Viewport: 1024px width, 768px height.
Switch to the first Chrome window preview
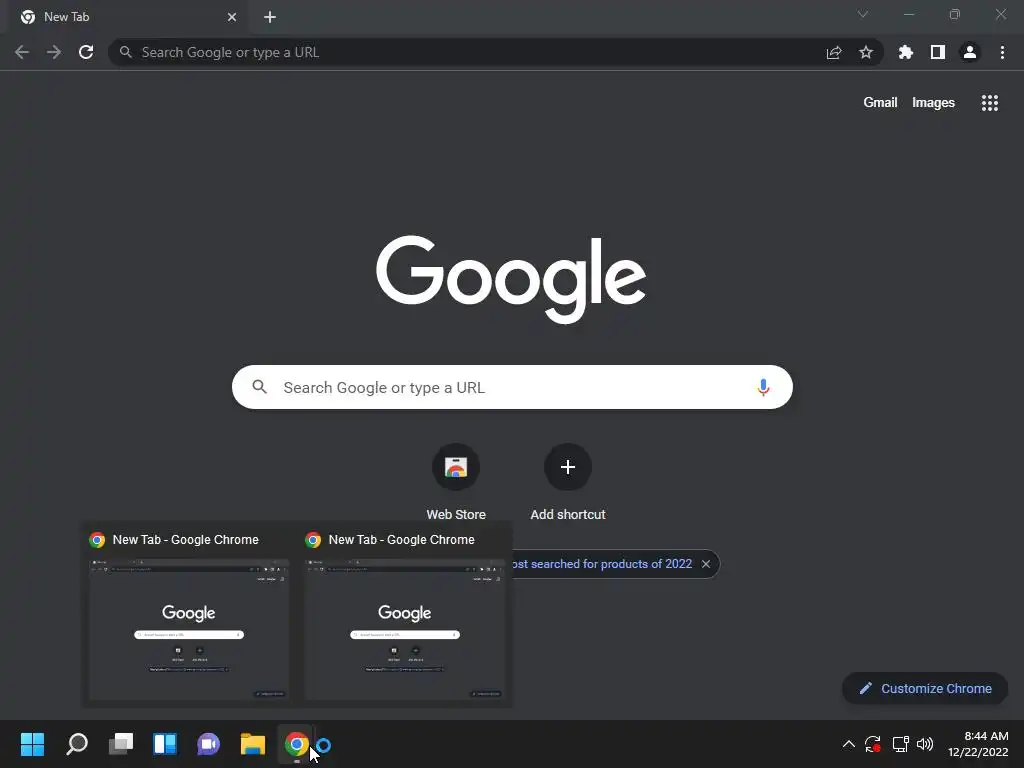click(189, 616)
